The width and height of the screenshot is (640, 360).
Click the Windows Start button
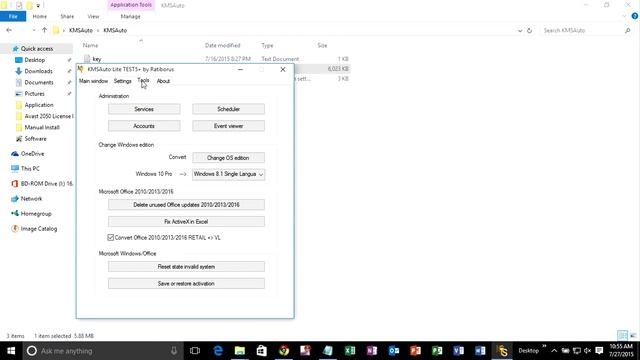point(11,351)
